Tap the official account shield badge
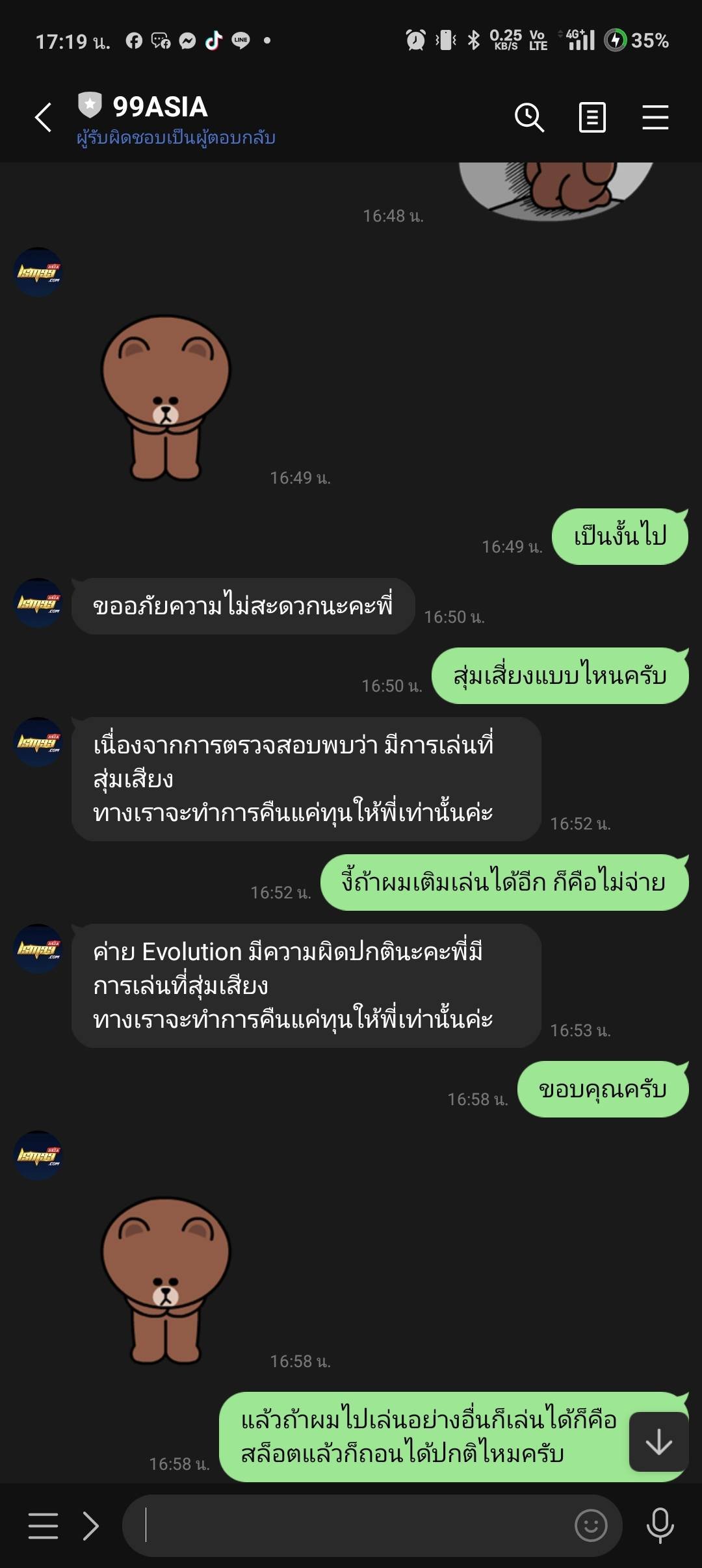The height and width of the screenshot is (1568, 702). (x=90, y=105)
